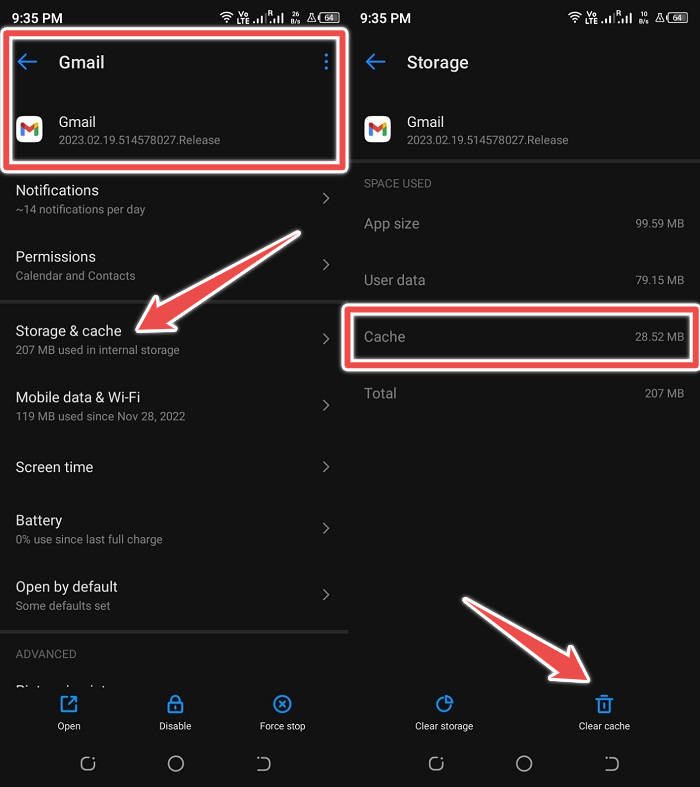Expand the Screen time row chevron
The image size is (700, 787).
326,467
